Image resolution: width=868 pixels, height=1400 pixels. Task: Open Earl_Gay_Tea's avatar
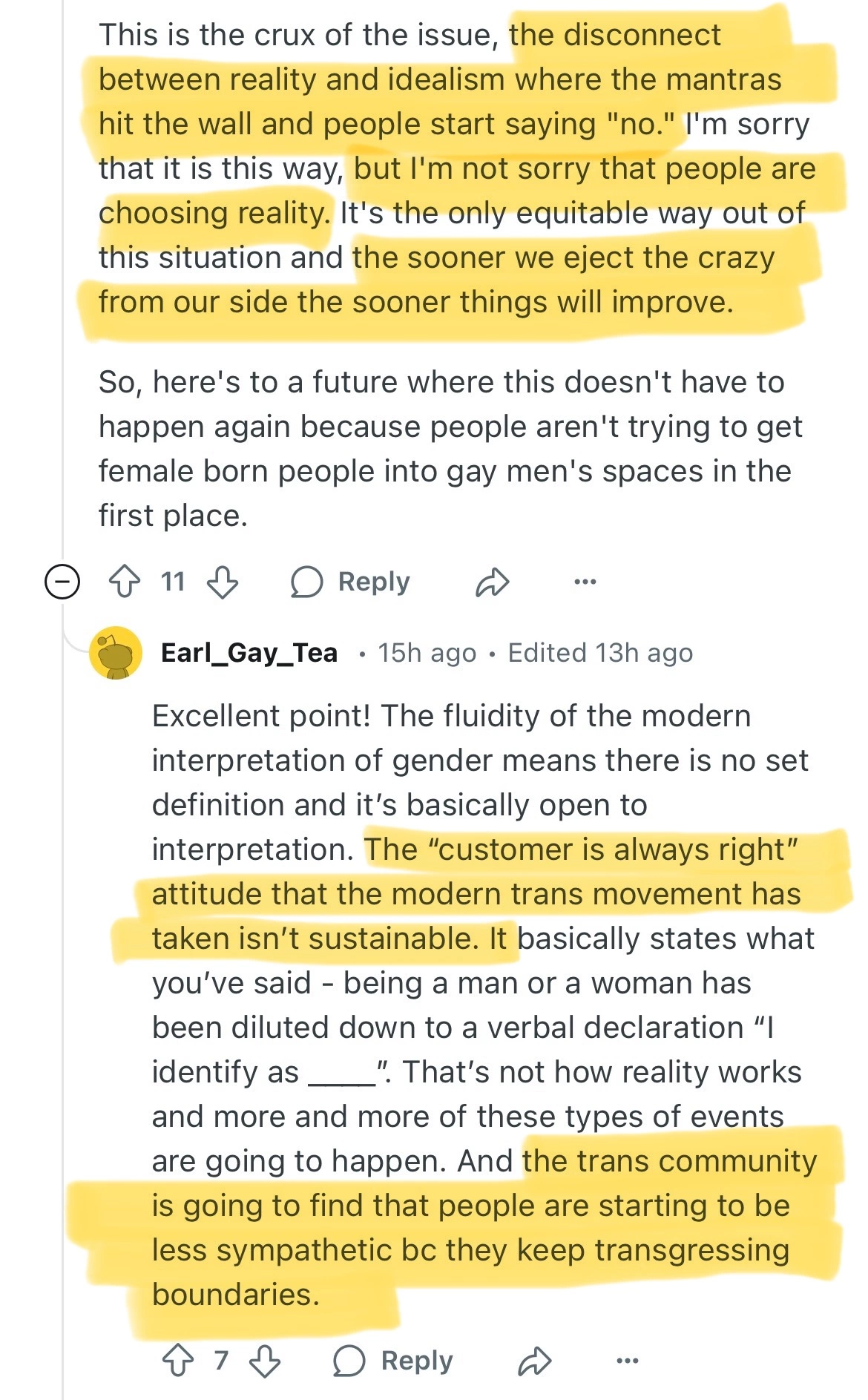click(x=116, y=653)
